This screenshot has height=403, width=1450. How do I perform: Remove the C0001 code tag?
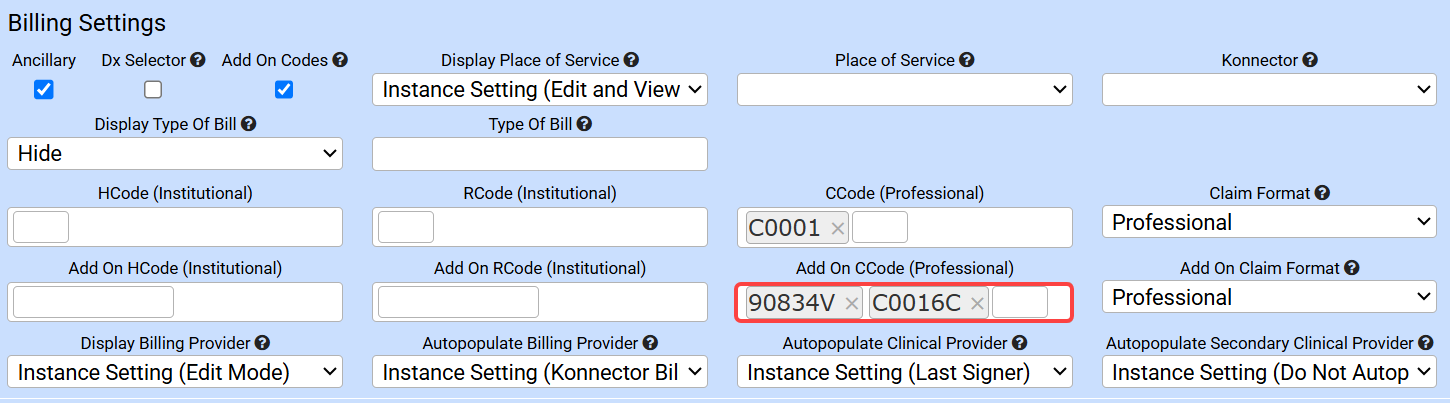coord(838,229)
